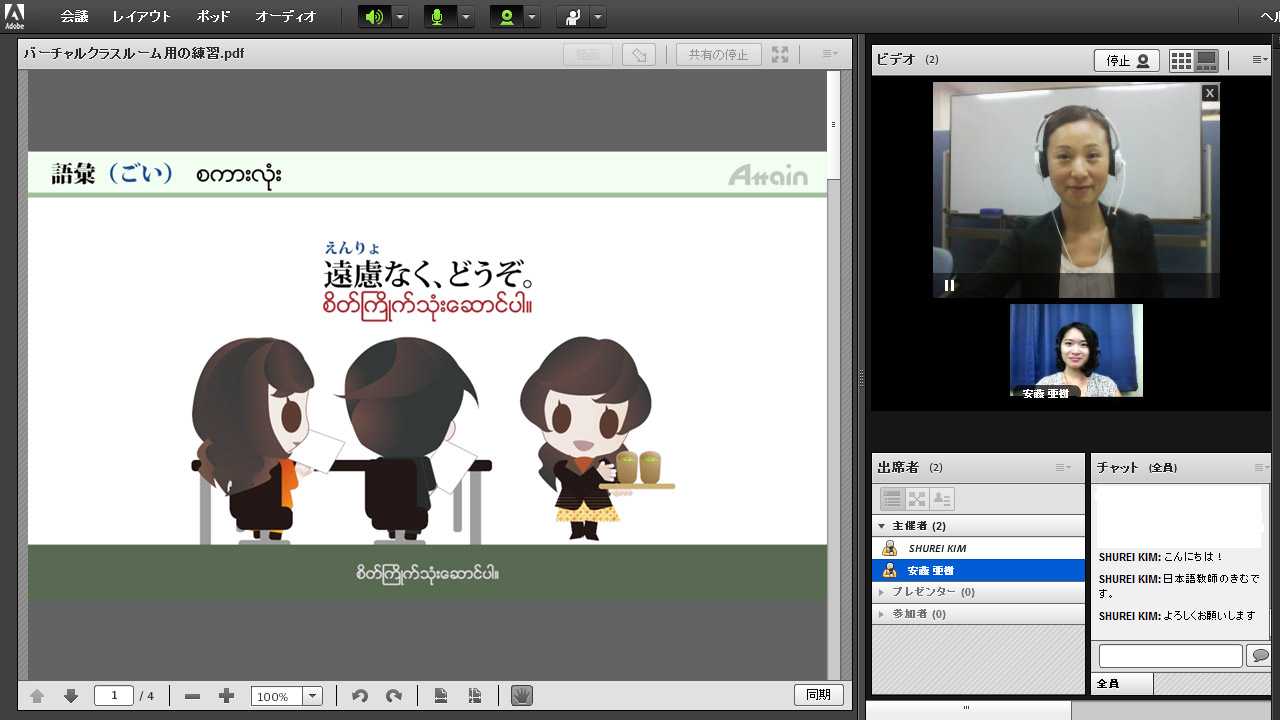Image resolution: width=1280 pixels, height=720 pixels.
Task: Click the chat message input field
Action: (x=1170, y=656)
